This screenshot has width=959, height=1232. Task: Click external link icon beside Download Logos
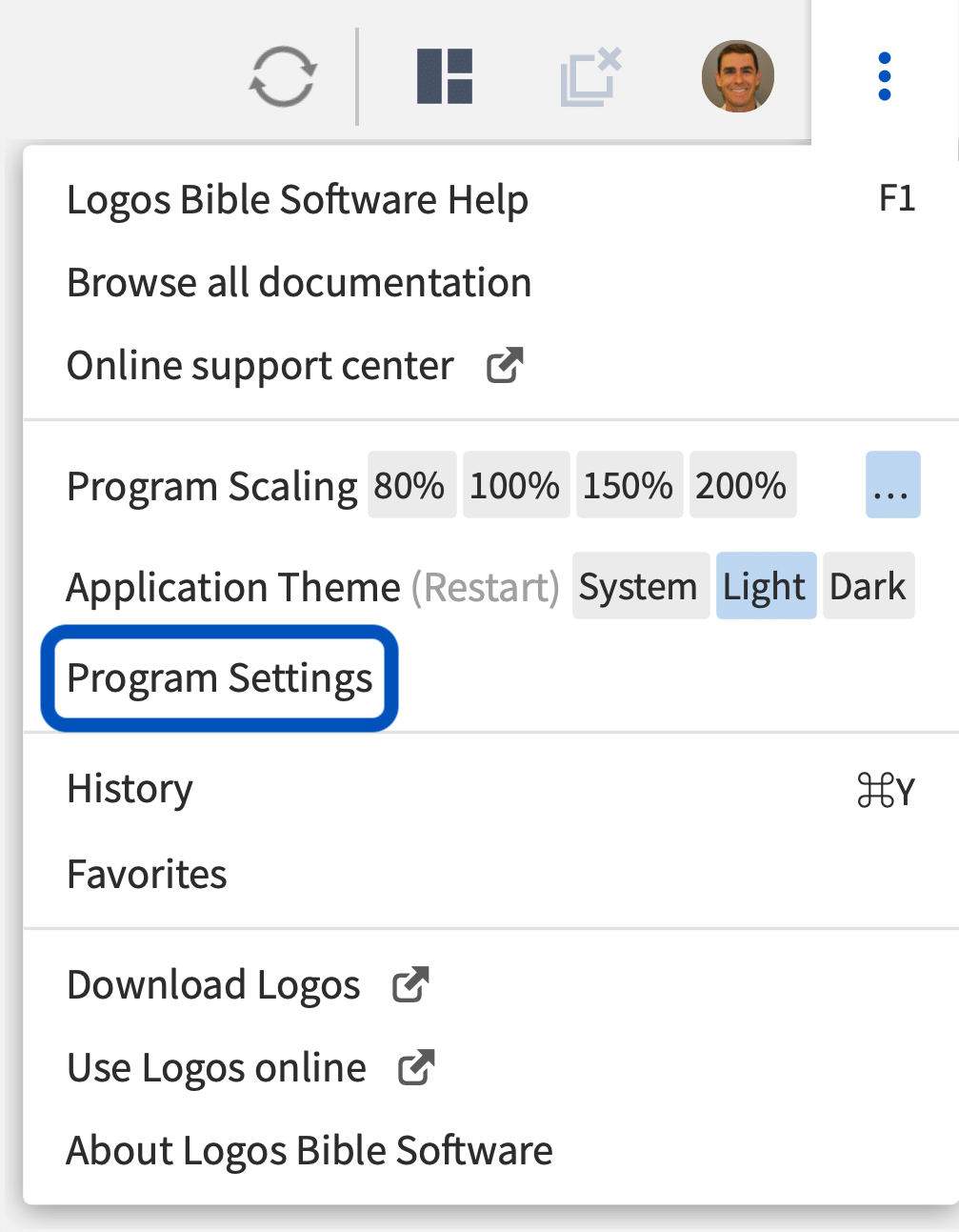pyautogui.click(x=410, y=985)
